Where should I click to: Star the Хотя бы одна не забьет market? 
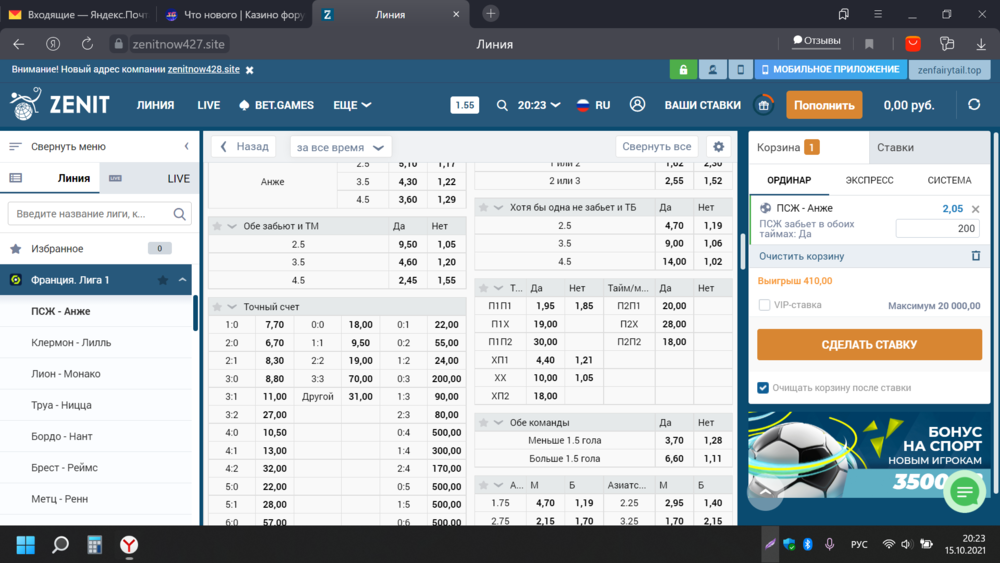[483, 208]
